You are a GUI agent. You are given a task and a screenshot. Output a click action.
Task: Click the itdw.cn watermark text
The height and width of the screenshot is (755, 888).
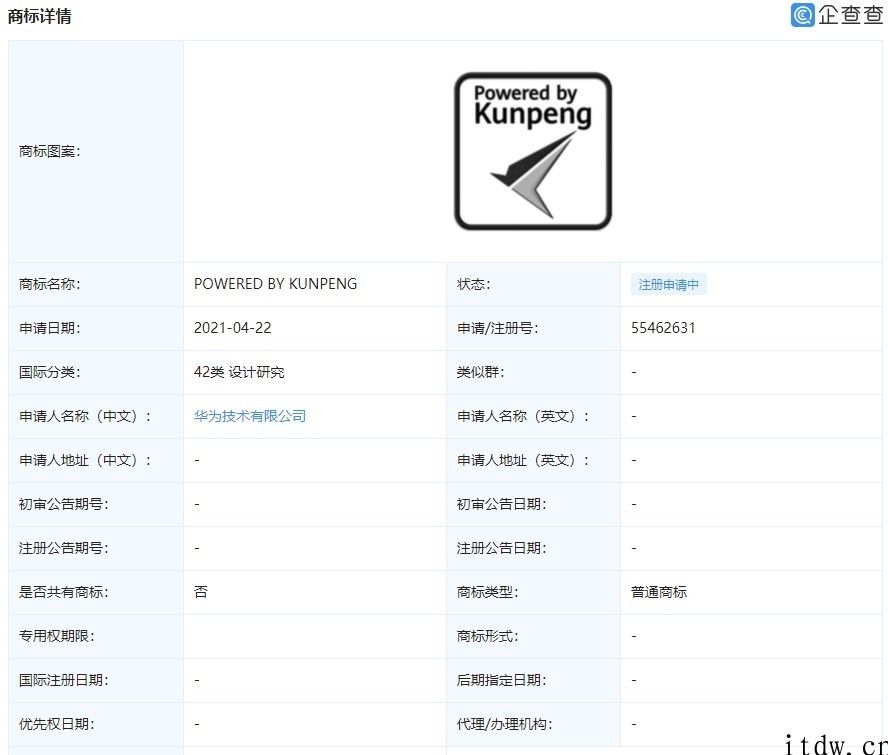[x=835, y=743]
